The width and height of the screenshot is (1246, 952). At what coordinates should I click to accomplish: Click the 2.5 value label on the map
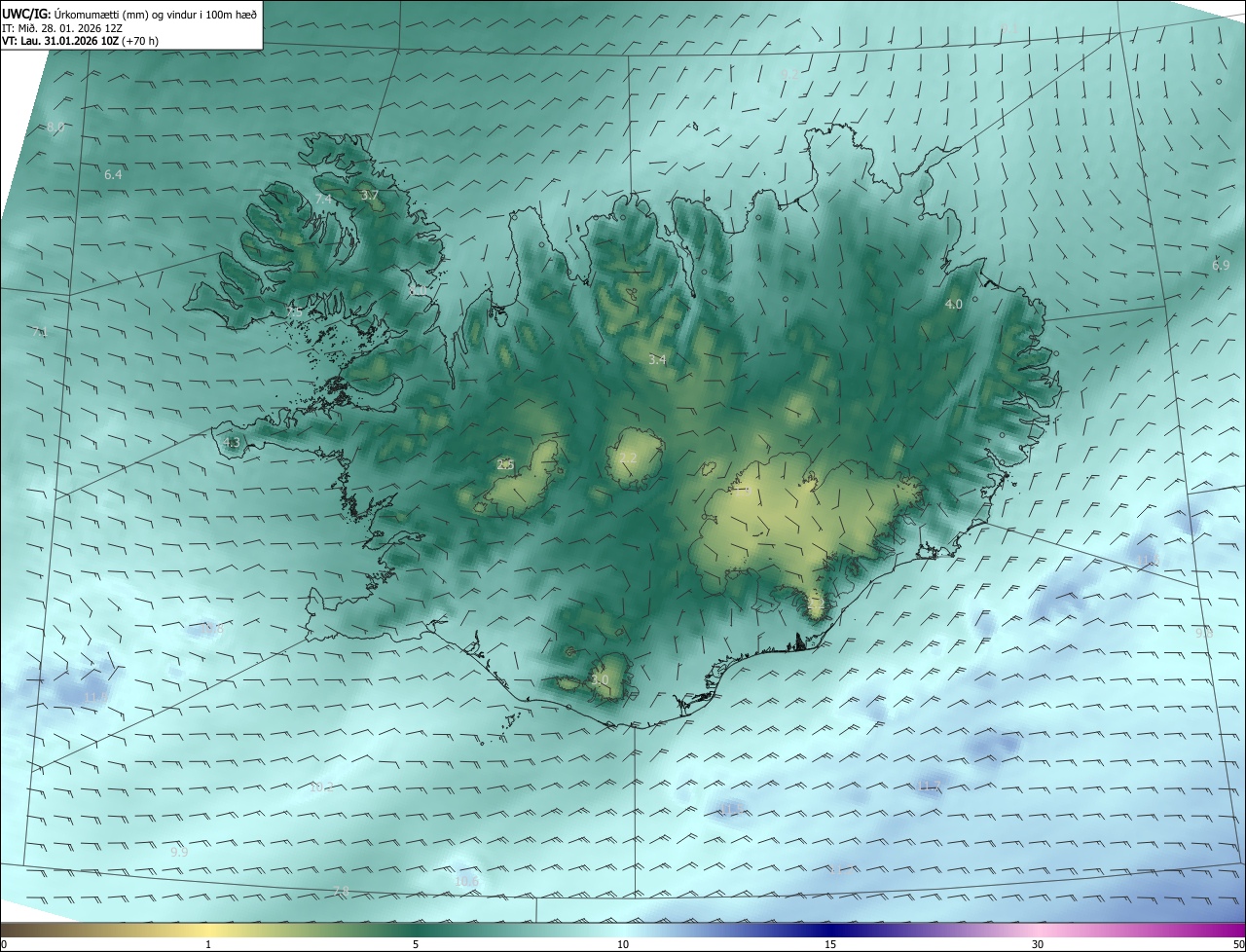point(504,465)
